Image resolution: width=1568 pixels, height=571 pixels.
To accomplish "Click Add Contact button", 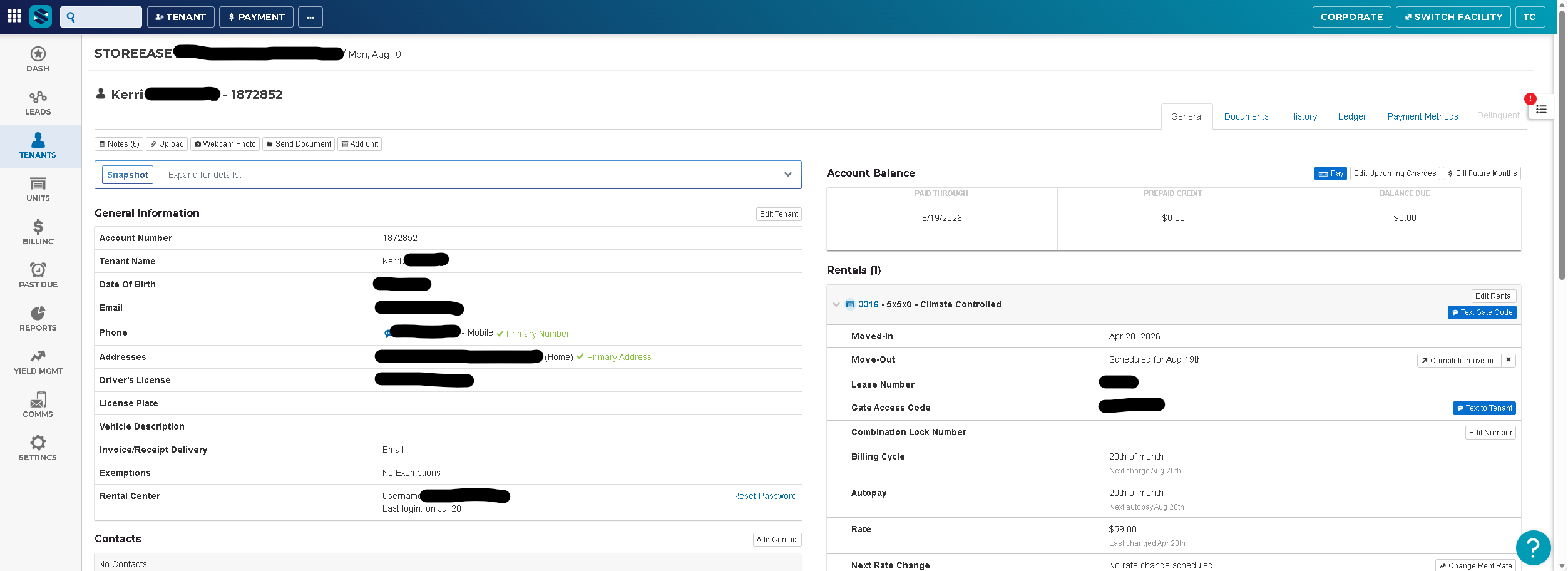I will 777,540.
